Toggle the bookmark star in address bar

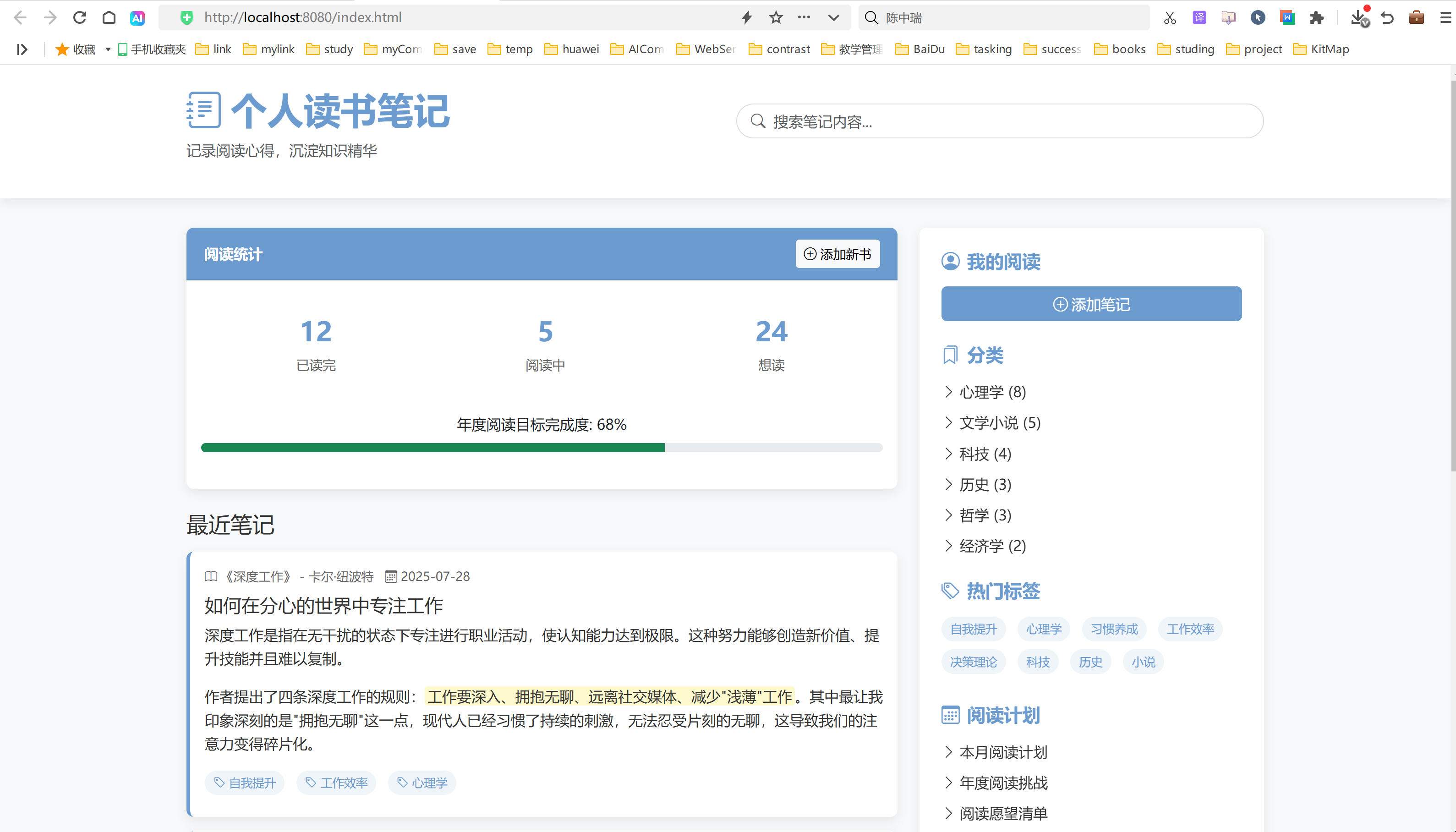[x=776, y=17]
